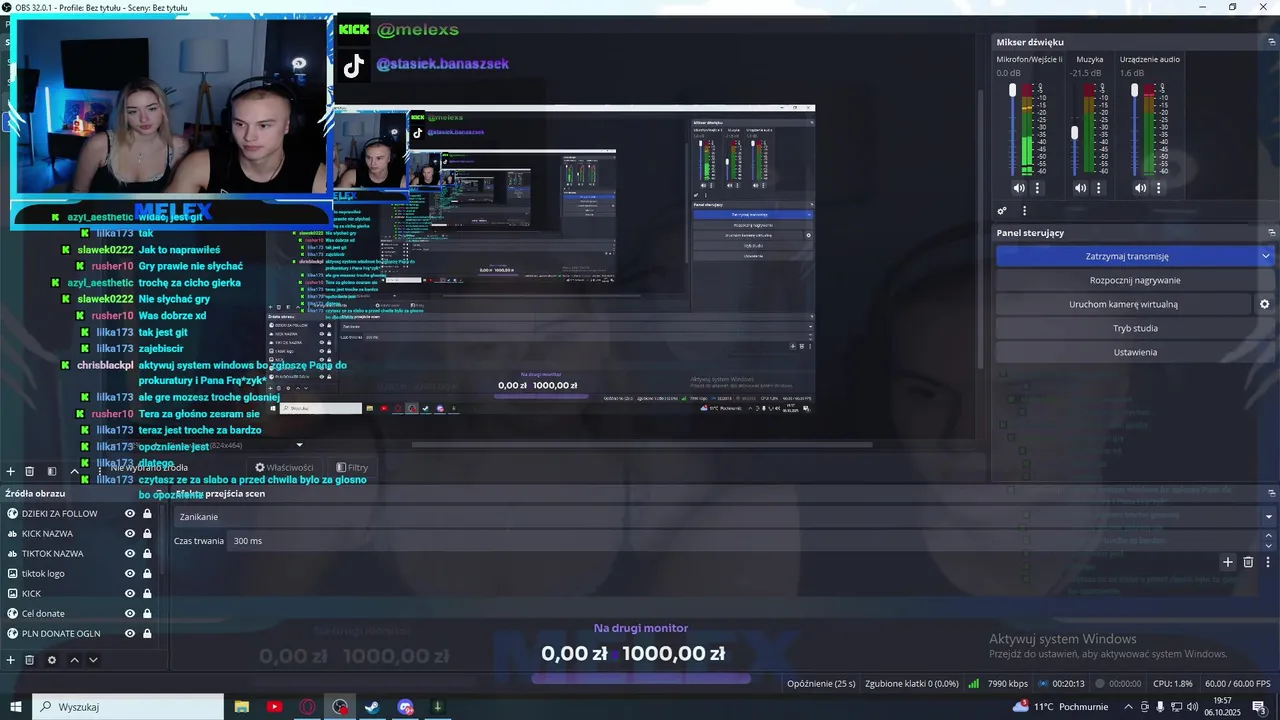Screen dimensions: 1280x720
Task: Unlock the DZIEKI ZA FOLLOW source
Action: 147,514
